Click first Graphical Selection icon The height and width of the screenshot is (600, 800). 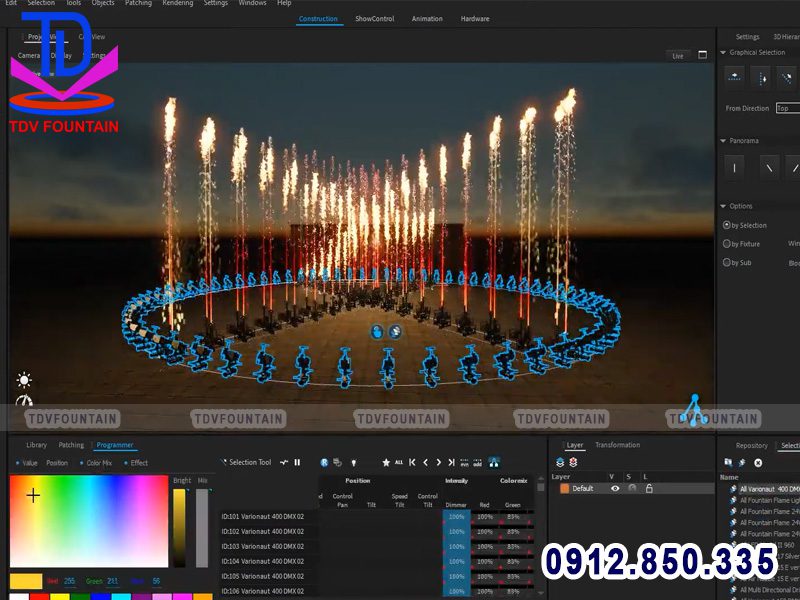pos(735,77)
